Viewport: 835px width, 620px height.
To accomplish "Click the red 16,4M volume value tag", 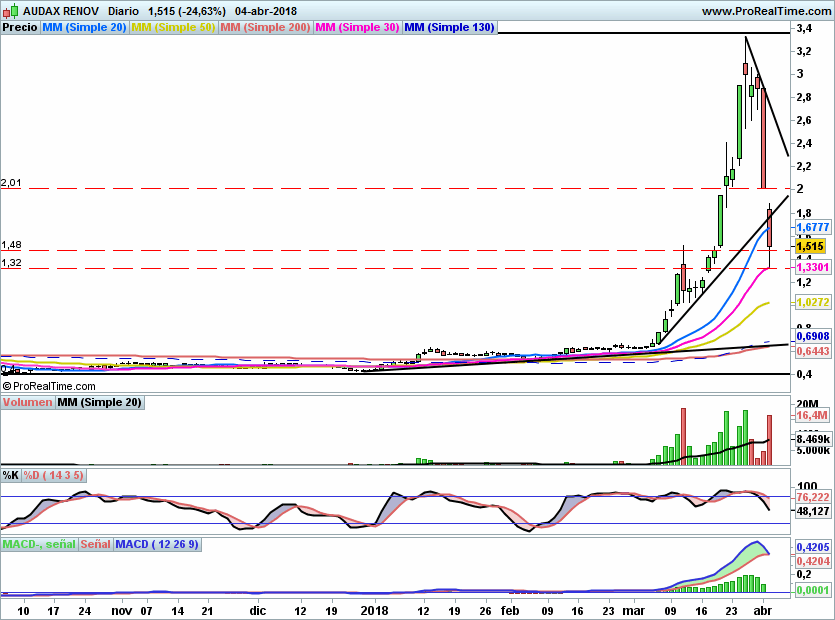I will click(811, 414).
